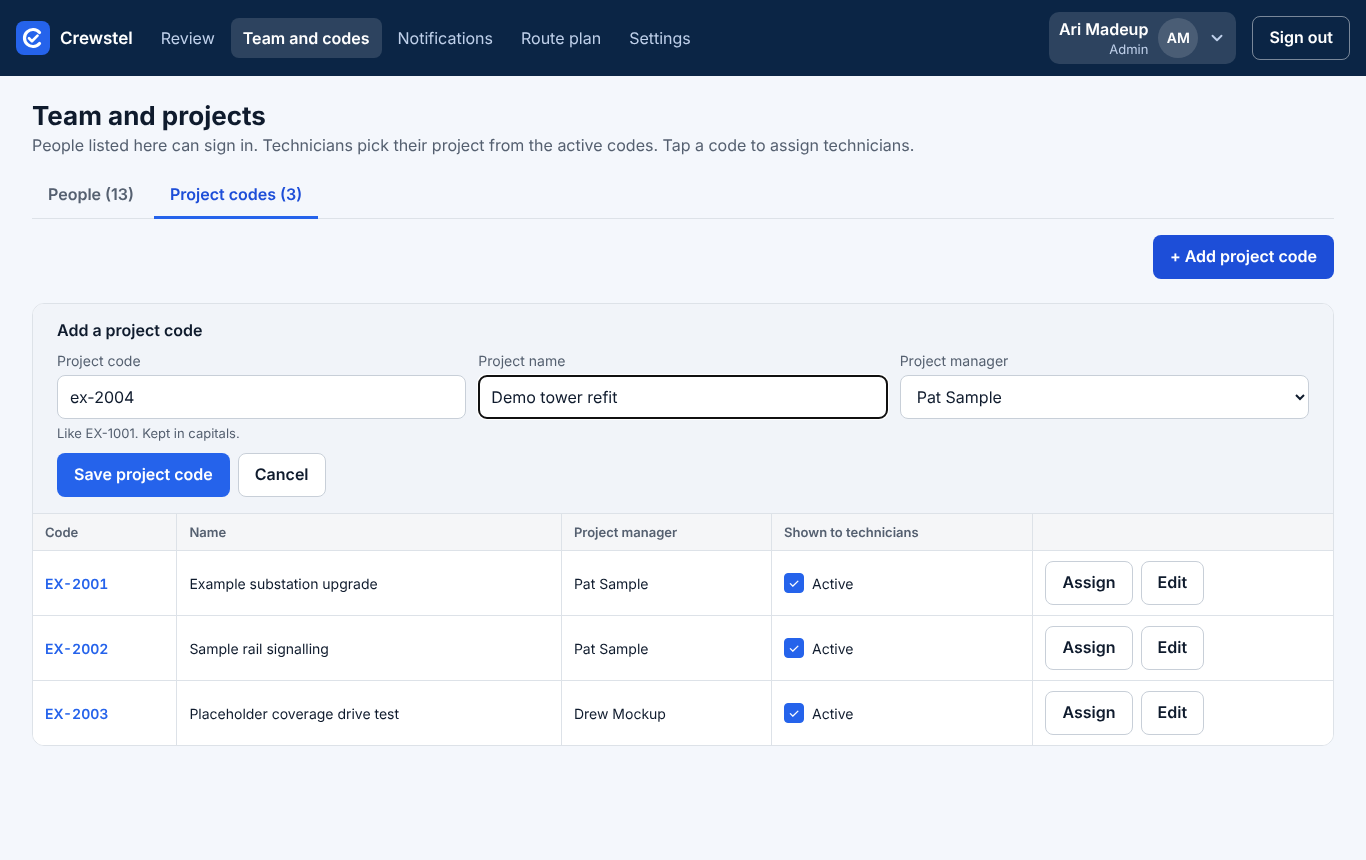Viewport: 1366px width, 860px height.
Task: Open the Review nav item
Action: click(187, 38)
